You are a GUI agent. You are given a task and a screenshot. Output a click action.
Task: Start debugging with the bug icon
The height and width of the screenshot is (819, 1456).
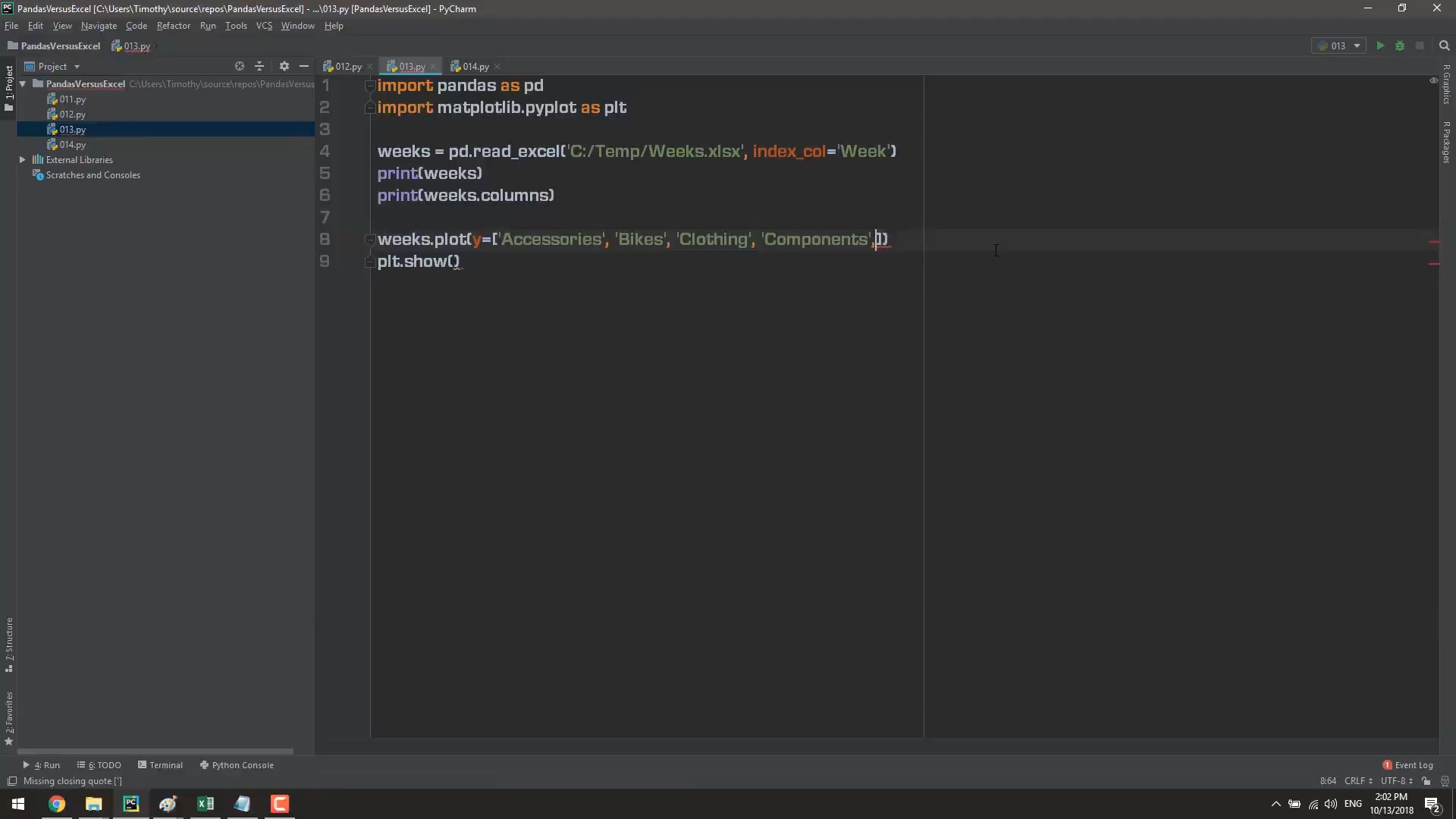1400,45
